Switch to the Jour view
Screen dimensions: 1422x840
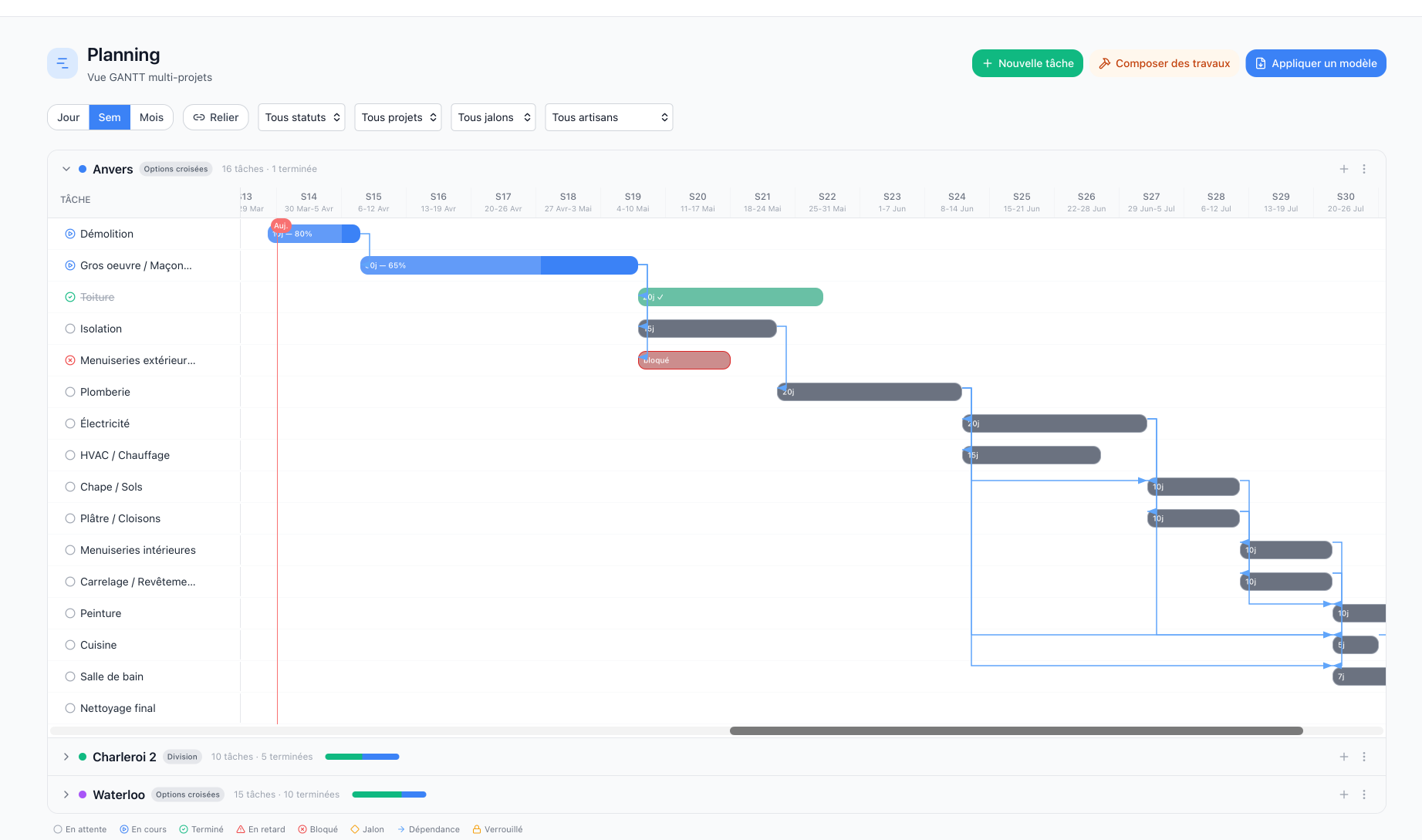point(68,116)
